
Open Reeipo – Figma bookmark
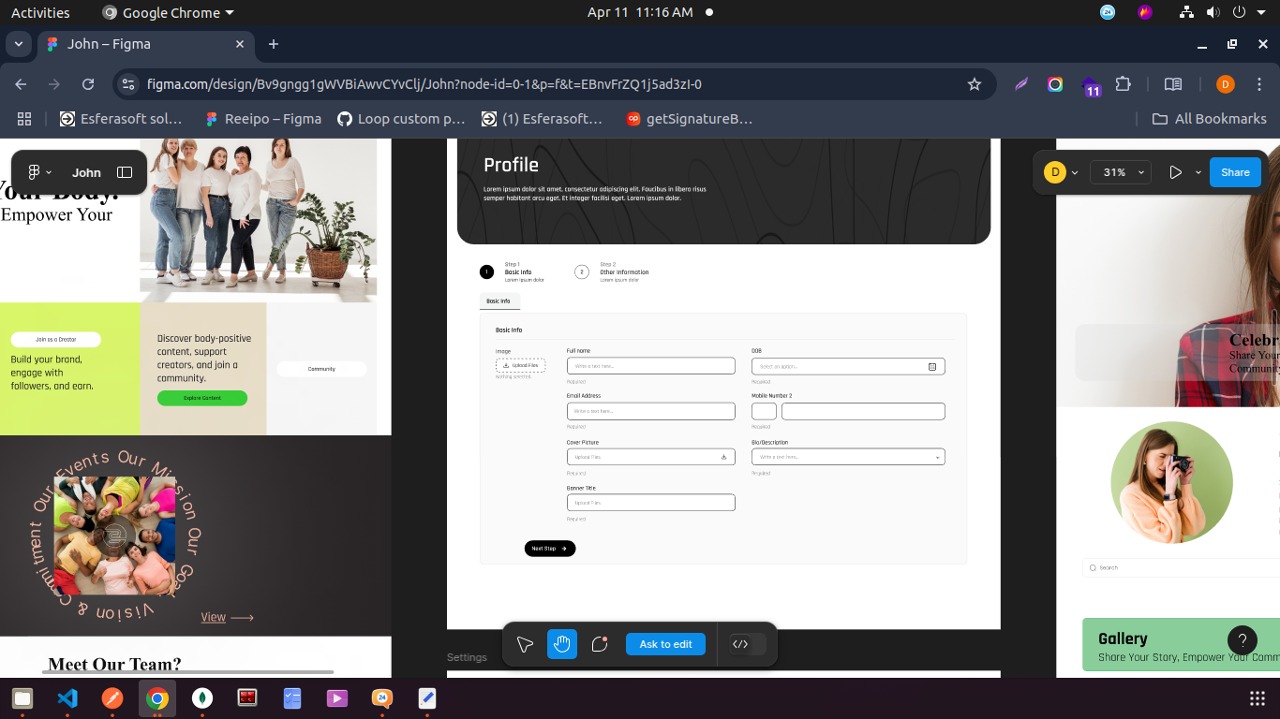[x=263, y=119]
